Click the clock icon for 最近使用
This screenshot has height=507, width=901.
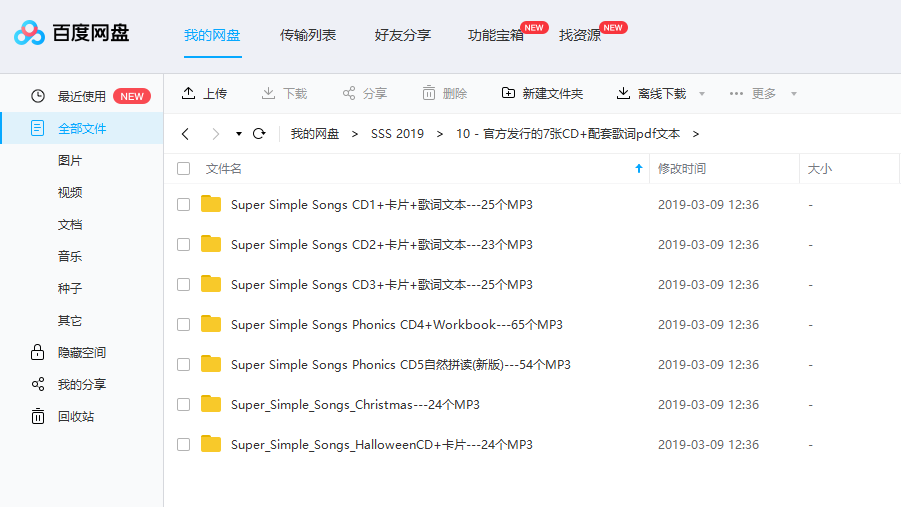tap(38, 96)
